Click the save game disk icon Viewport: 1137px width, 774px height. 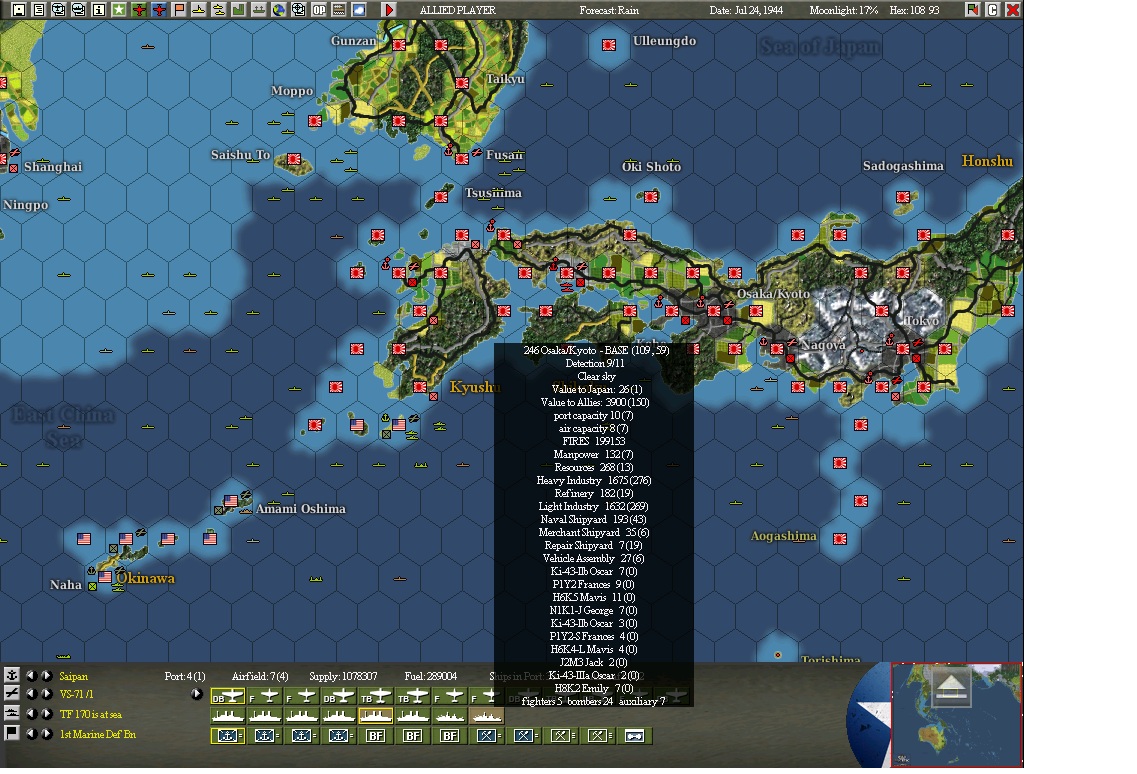coord(19,10)
